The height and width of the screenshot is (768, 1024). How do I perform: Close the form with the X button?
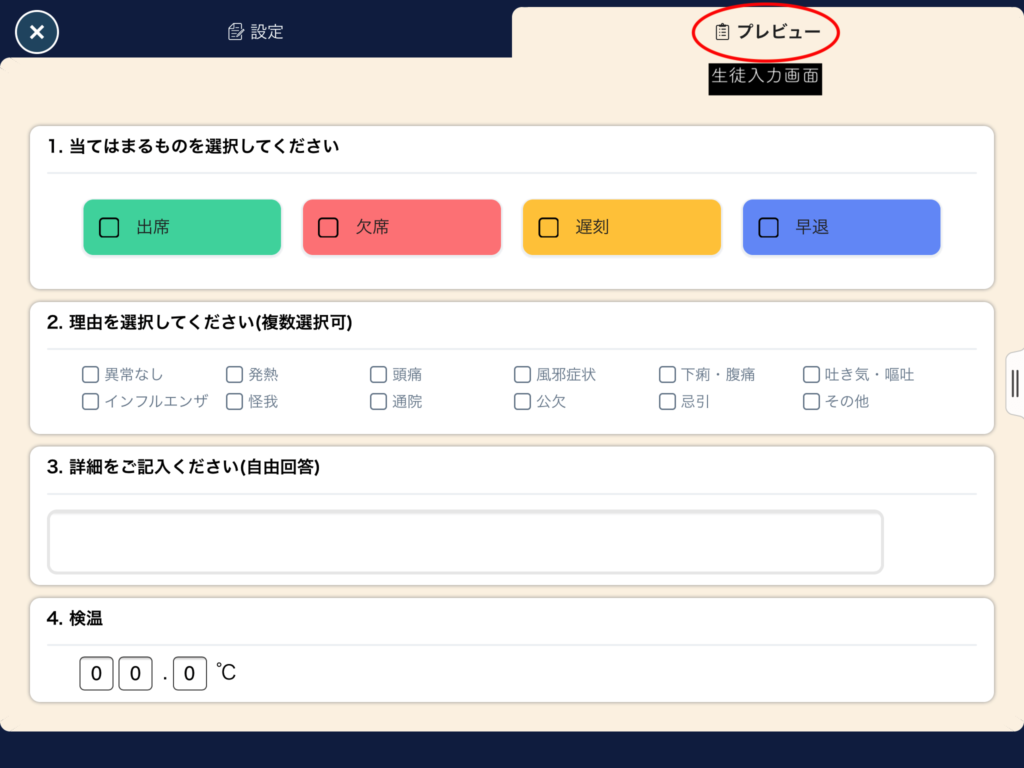(x=37, y=32)
